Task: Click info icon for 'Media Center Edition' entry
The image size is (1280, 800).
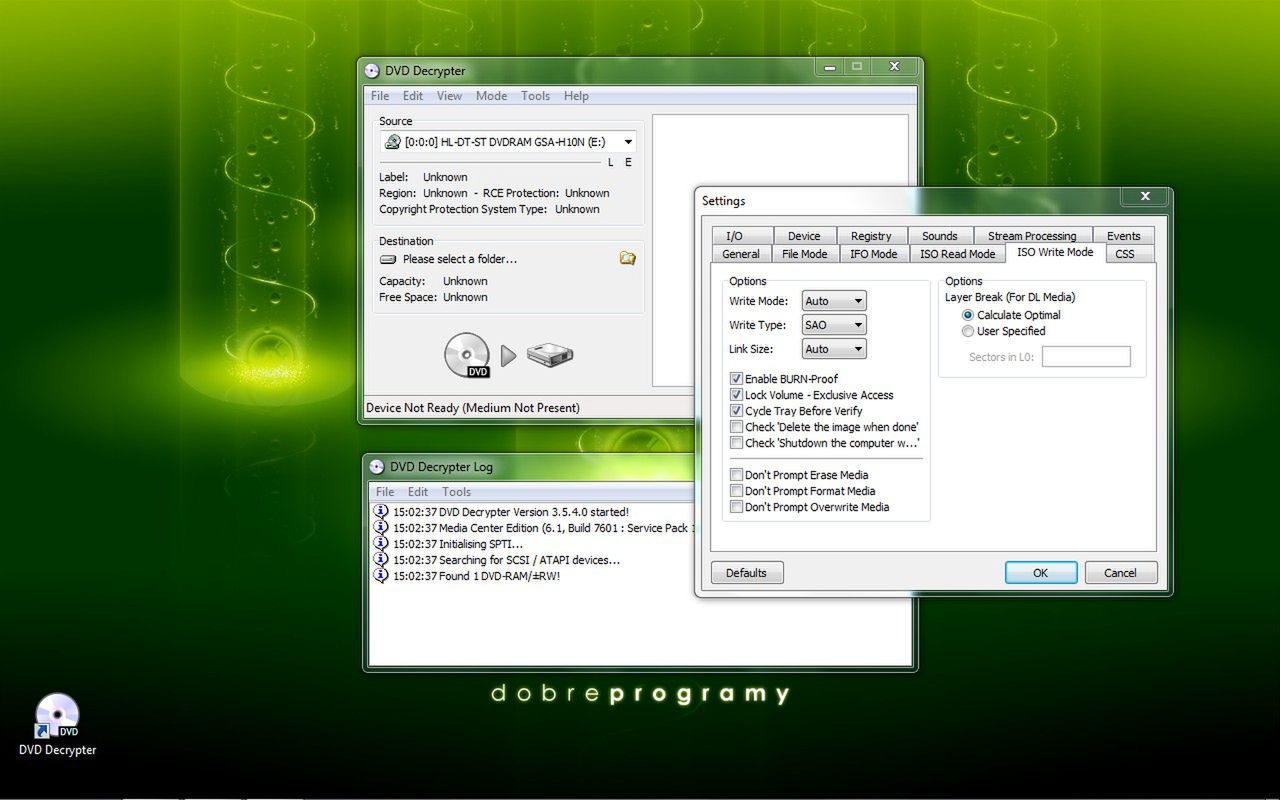Action: point(381,528)
